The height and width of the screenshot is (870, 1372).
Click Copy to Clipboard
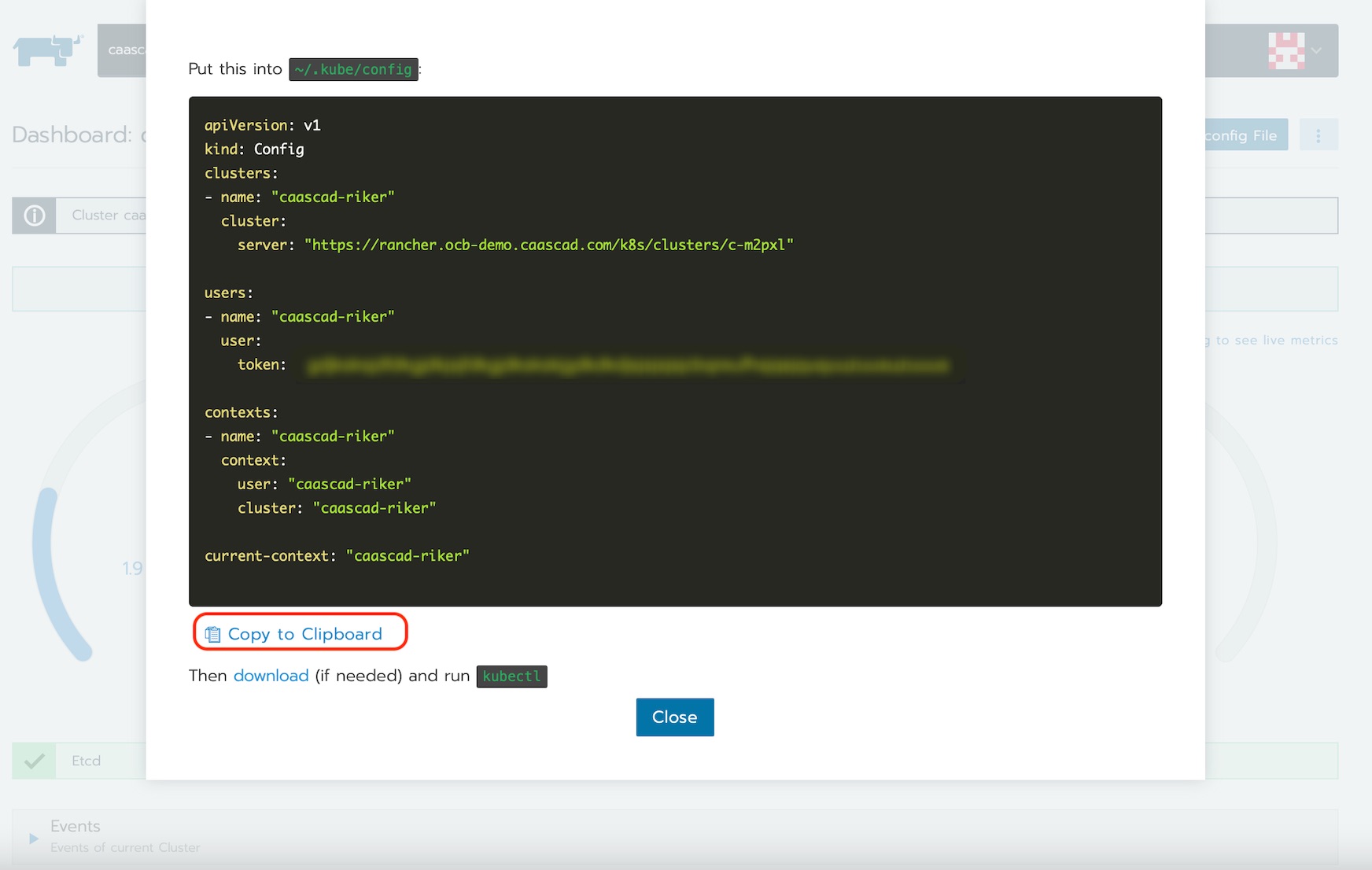tap(304, 634)
